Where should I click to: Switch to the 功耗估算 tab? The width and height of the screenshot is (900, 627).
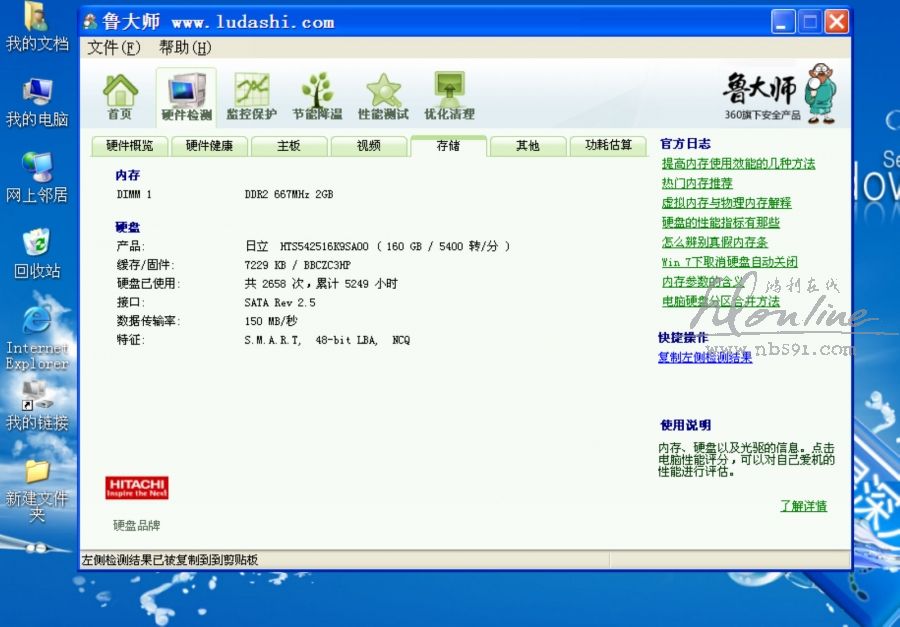pos(608,146)
